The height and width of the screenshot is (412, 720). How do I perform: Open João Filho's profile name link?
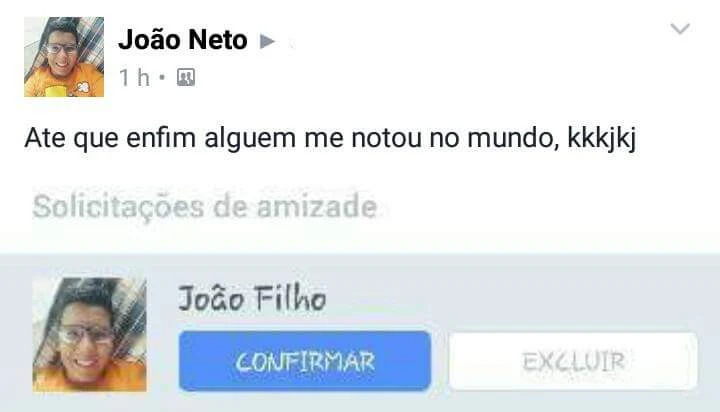(x=252, y=298)
